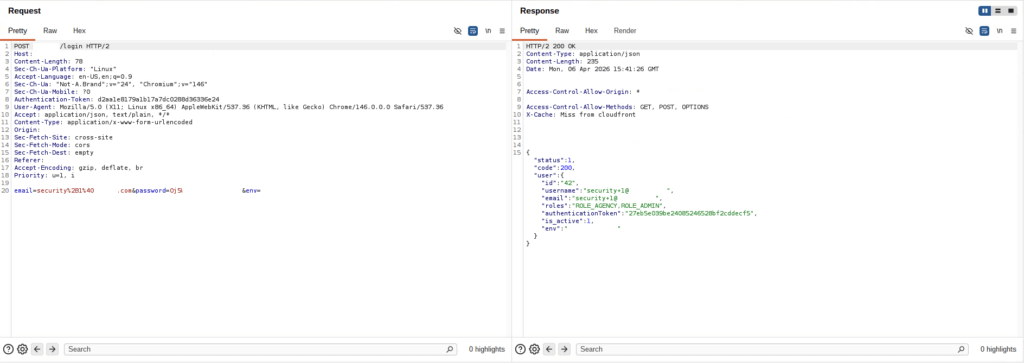Image resolution: width=1024 pixels, height=363 pixels.
Task: Open help icon under Request panel
Action: coord(8,349)
